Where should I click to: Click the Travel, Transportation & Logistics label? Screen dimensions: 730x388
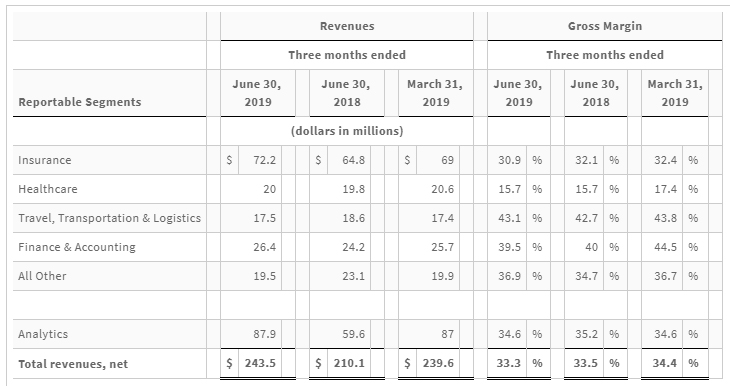click(x=109, y=218)
